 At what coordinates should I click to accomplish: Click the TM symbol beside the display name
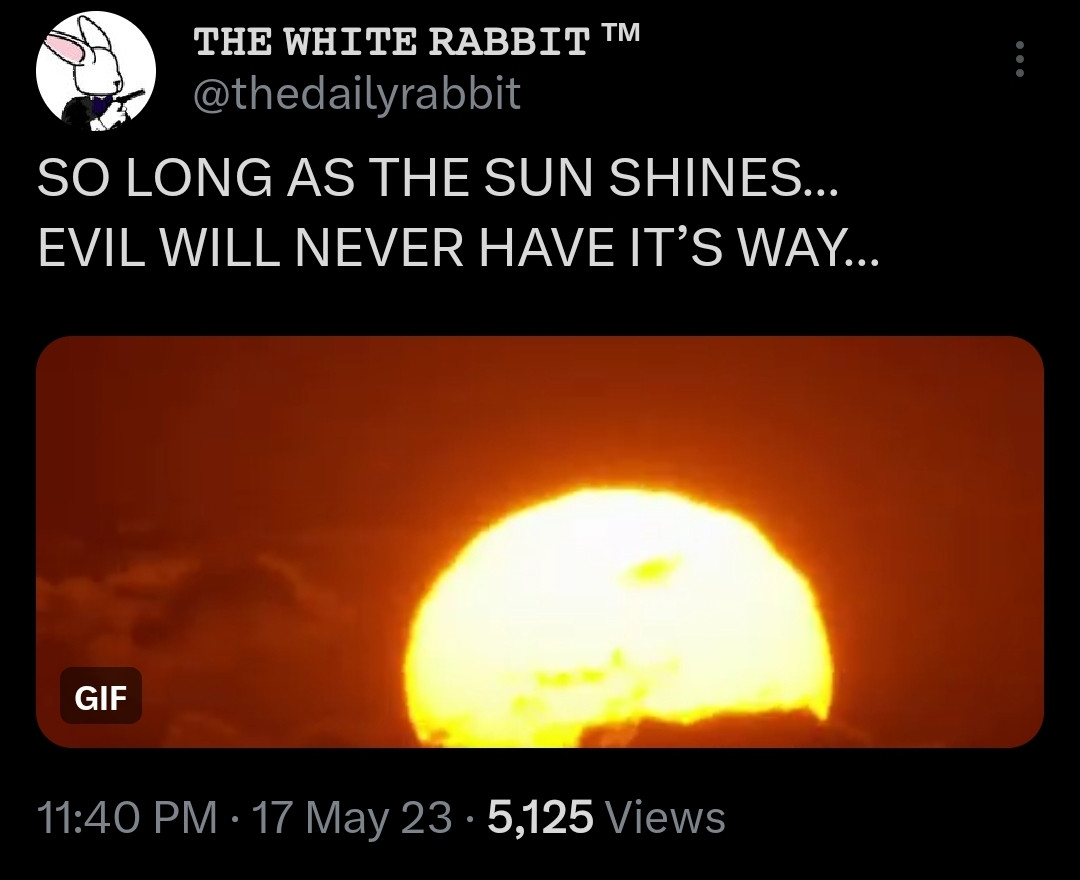[621, 32]
